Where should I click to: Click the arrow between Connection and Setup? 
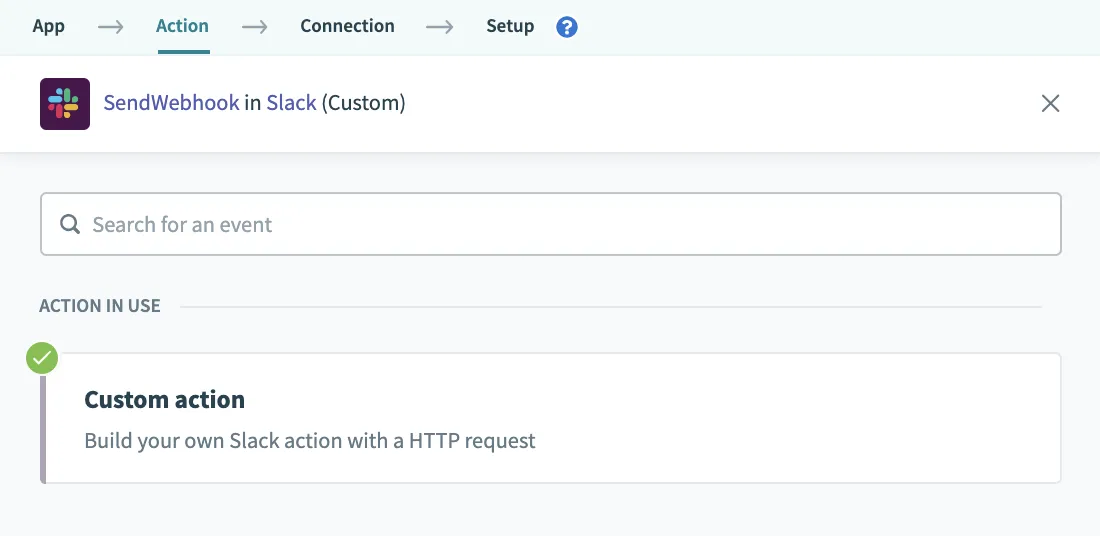pos(440,27)
